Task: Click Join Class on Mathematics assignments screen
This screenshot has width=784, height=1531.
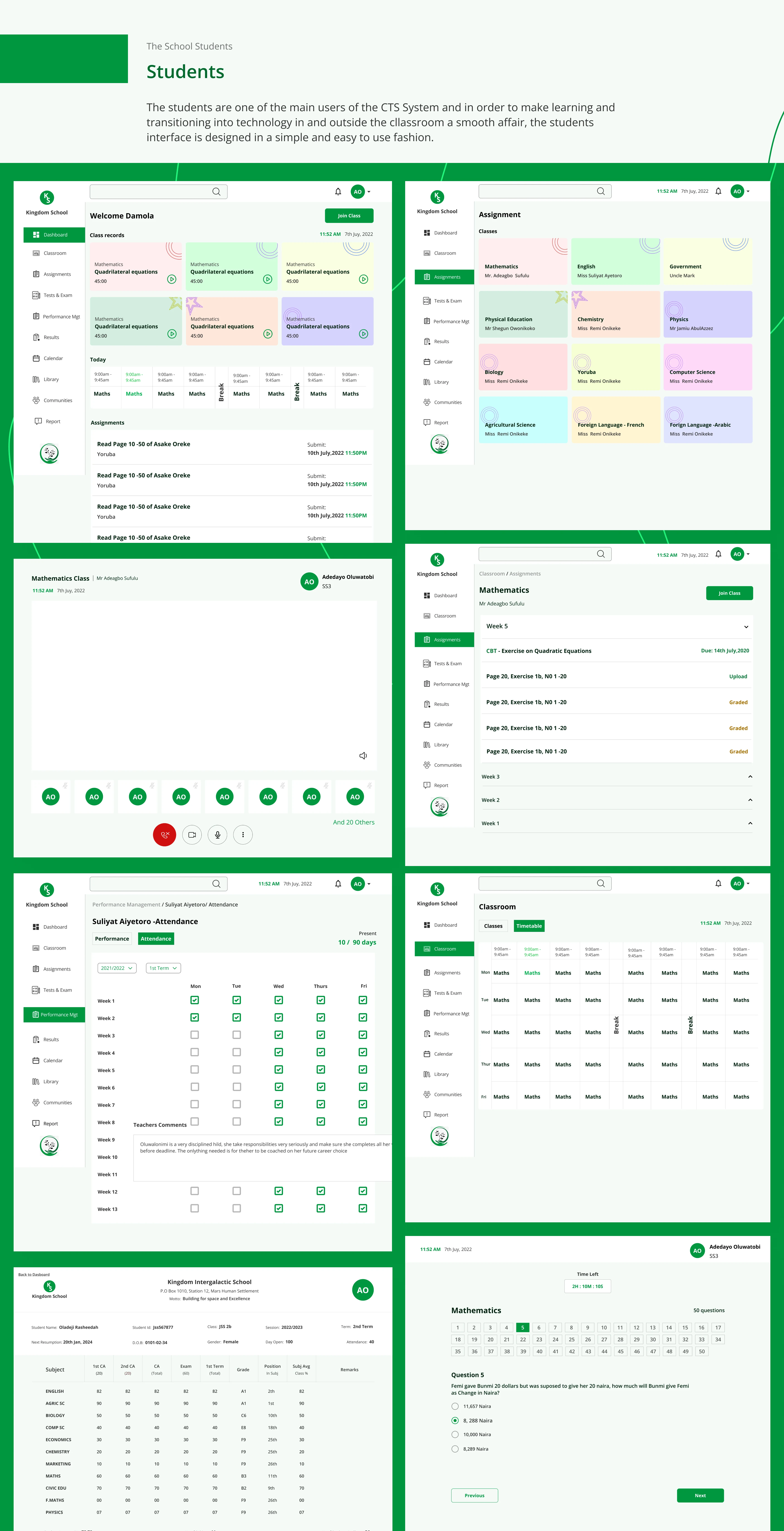Action: point(729,593)
